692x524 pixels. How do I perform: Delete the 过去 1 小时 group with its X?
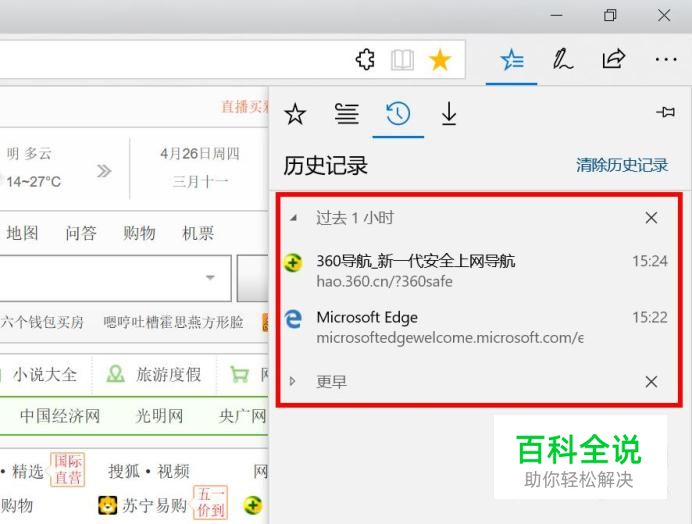[x=651, y=218]
